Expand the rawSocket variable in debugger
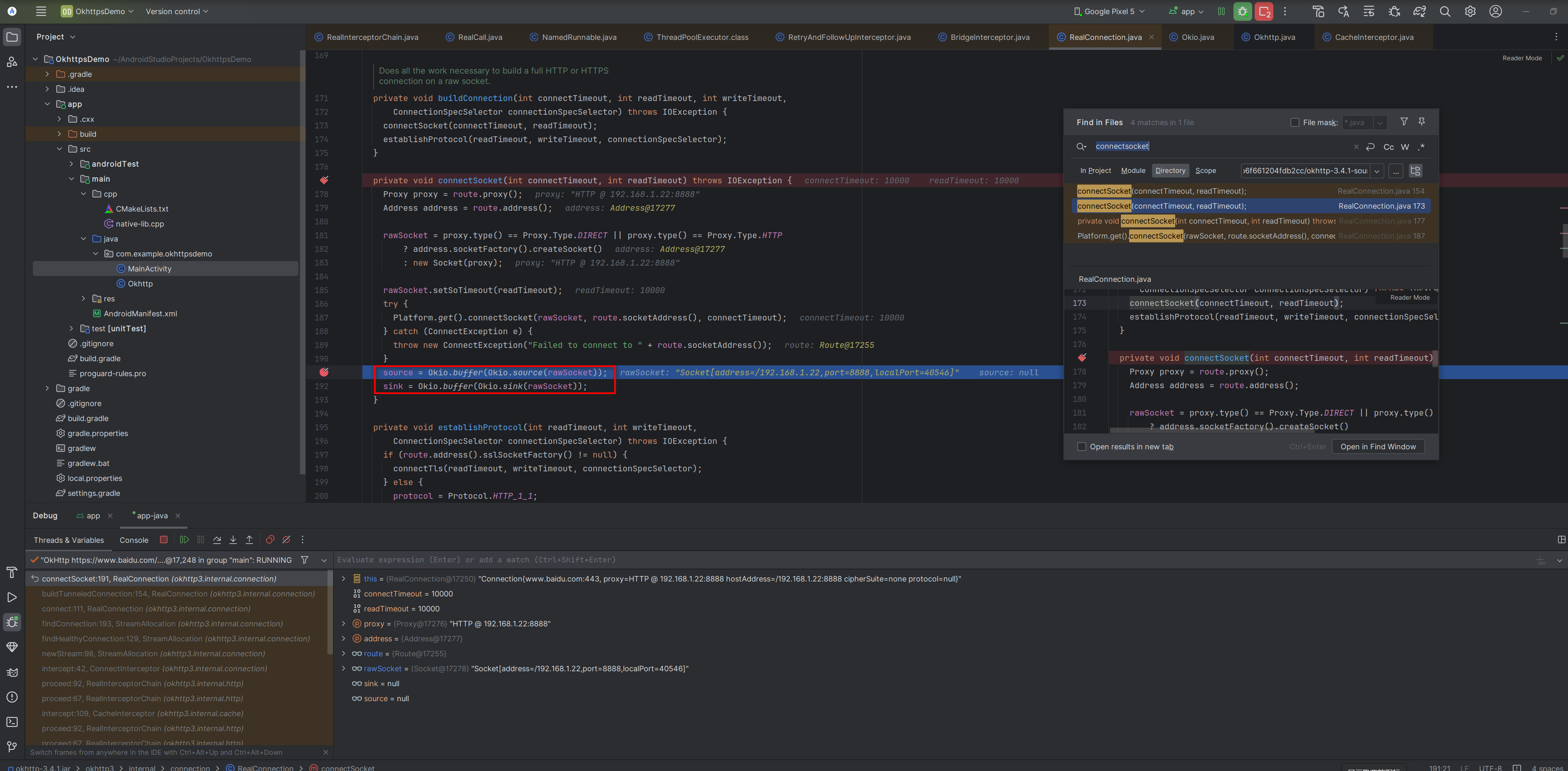The image size is (1568, 771). (x=343, y=669)
